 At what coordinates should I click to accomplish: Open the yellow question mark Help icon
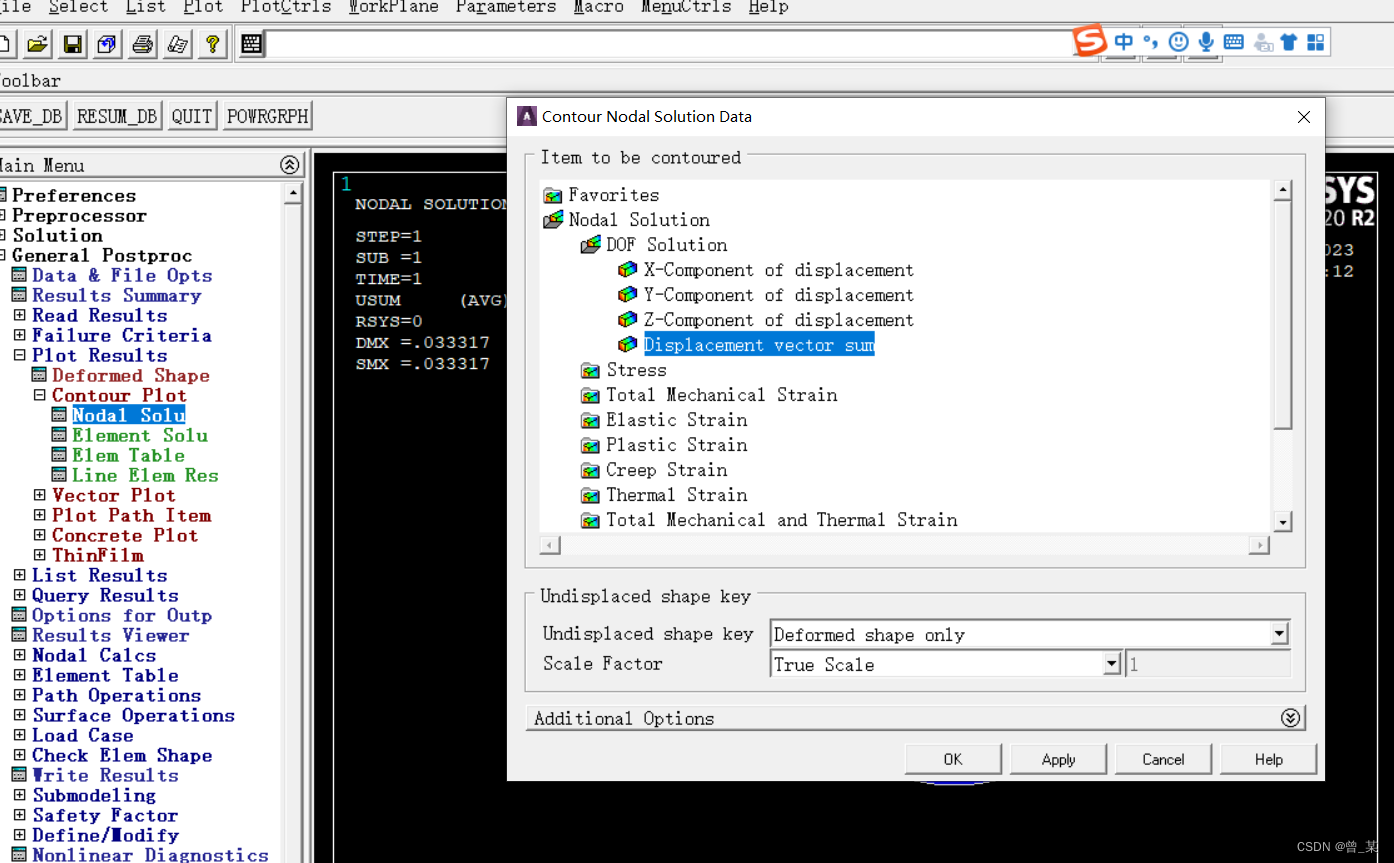tap(212, 44)
